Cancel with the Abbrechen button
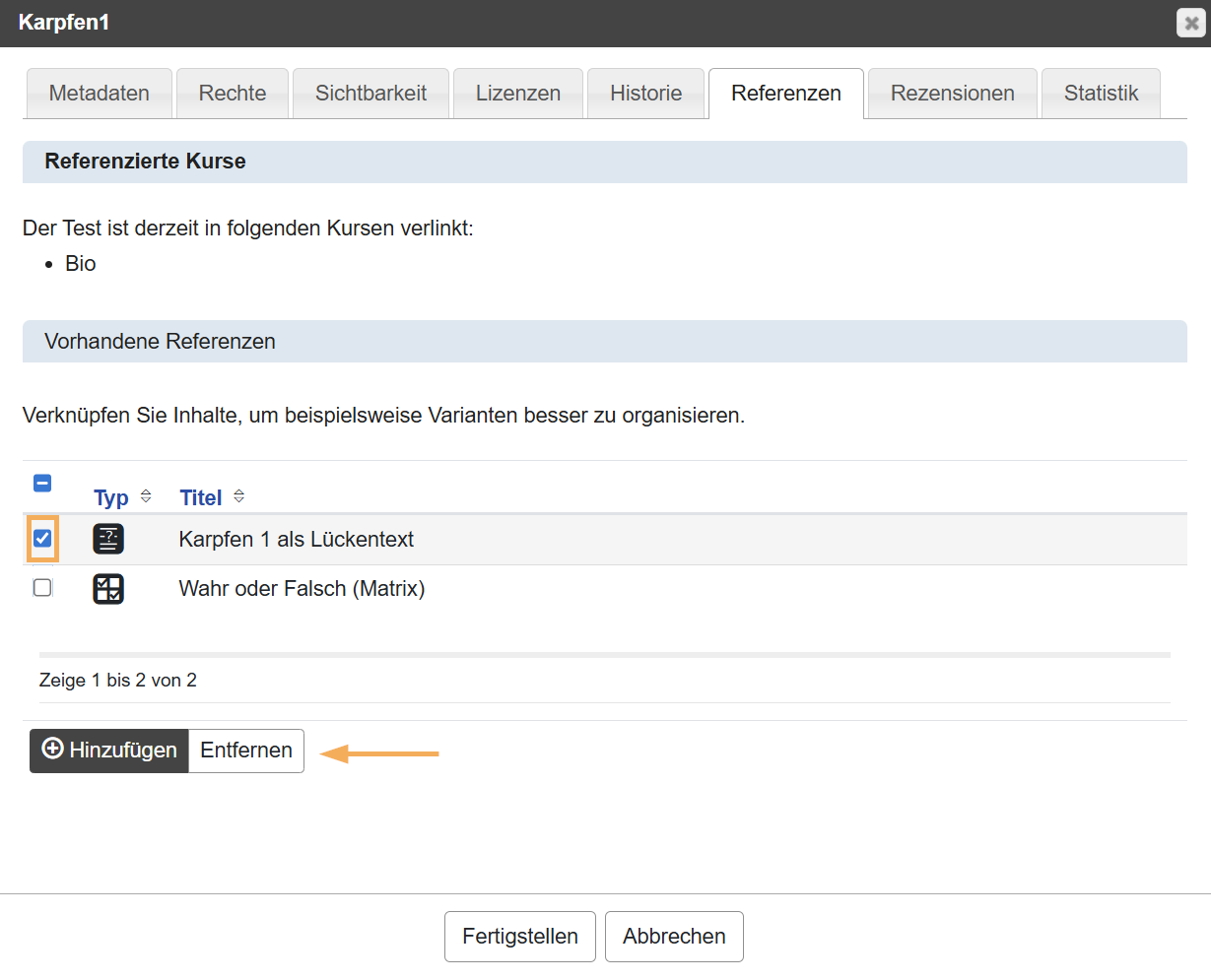Screen dimensions: 1211x980 pyautogui.click(x=674, y=936)
